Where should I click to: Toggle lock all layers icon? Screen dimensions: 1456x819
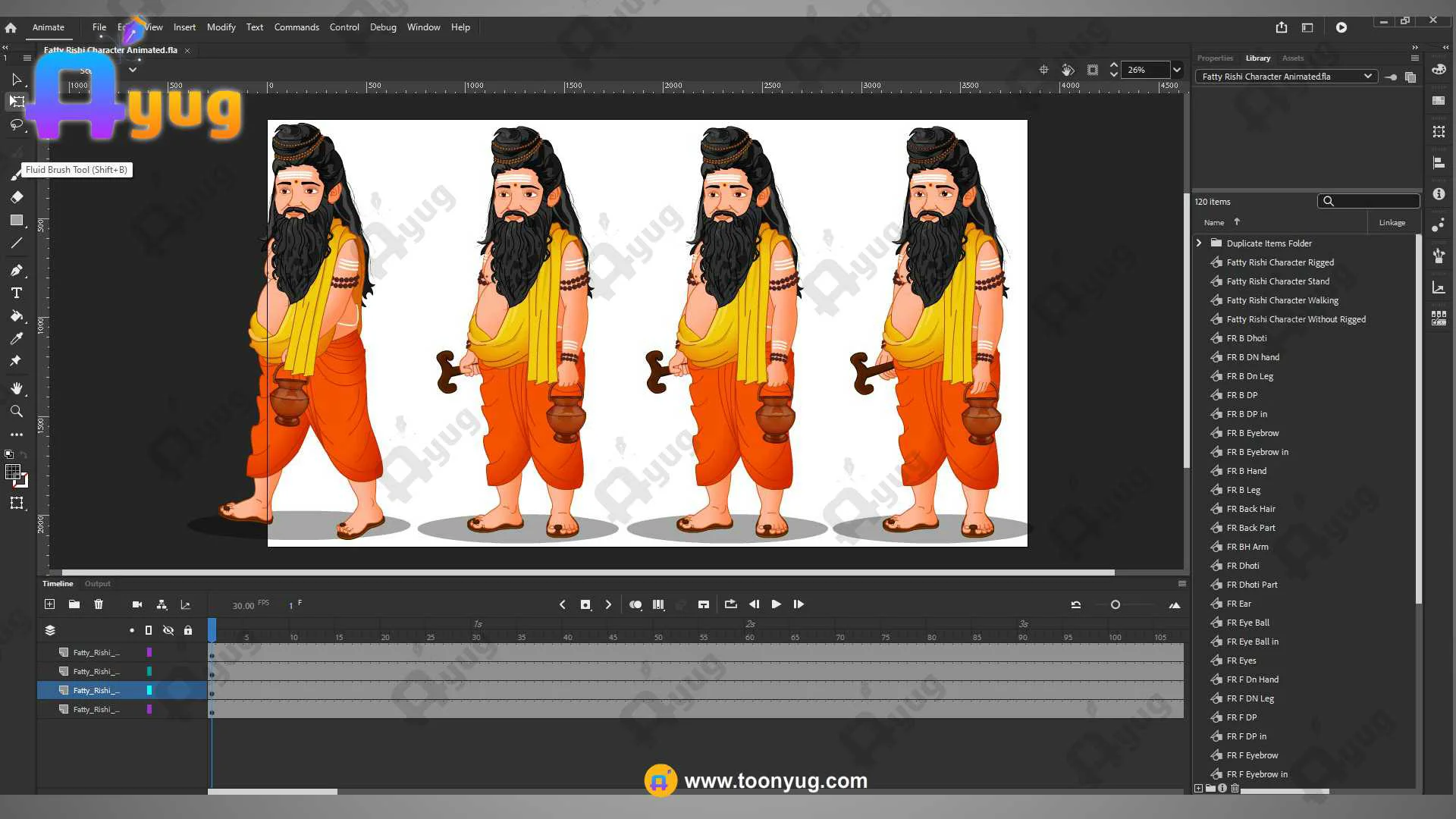coord(188,630)
